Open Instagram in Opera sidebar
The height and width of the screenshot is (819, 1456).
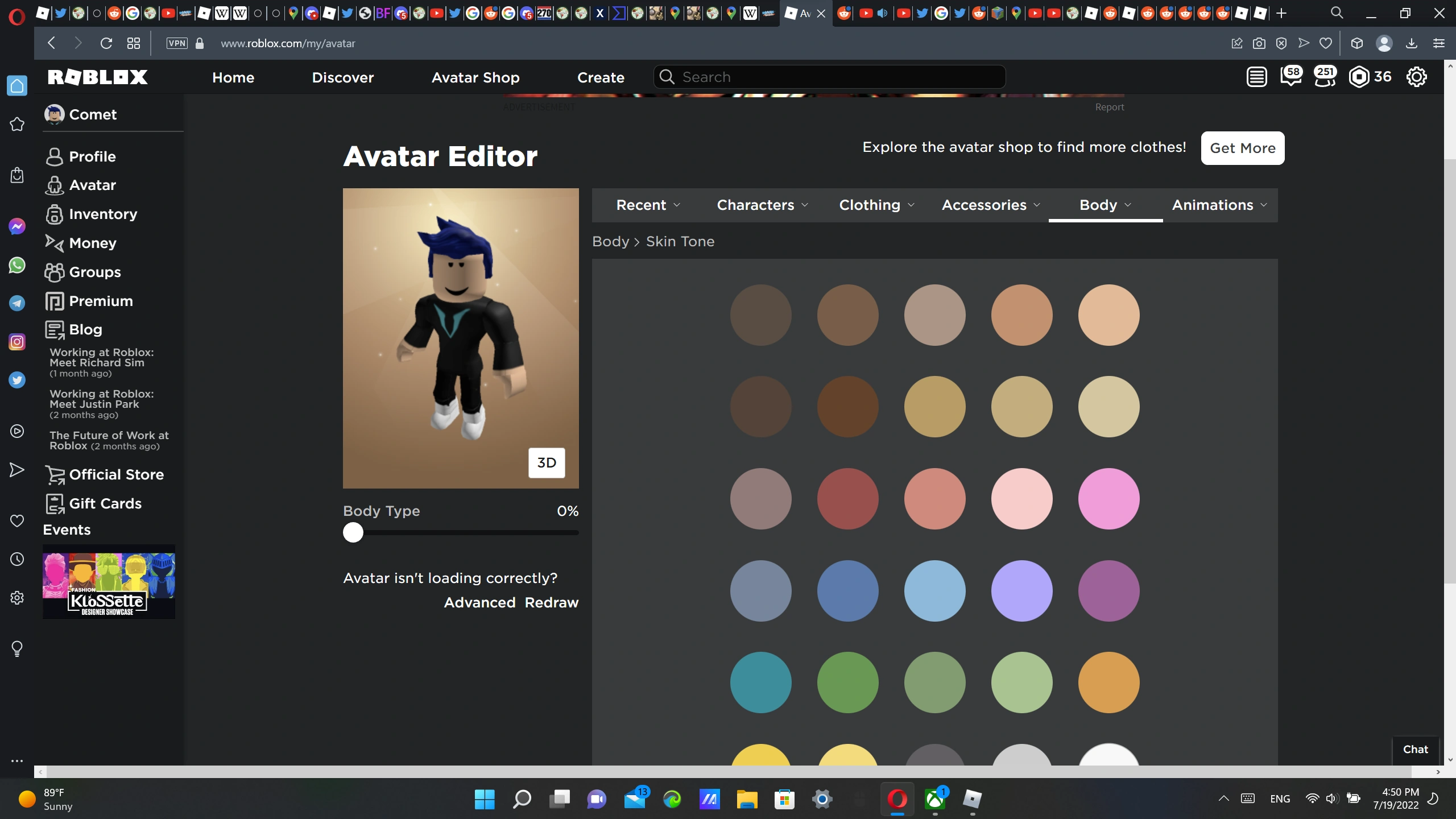(x=17, y=342)
